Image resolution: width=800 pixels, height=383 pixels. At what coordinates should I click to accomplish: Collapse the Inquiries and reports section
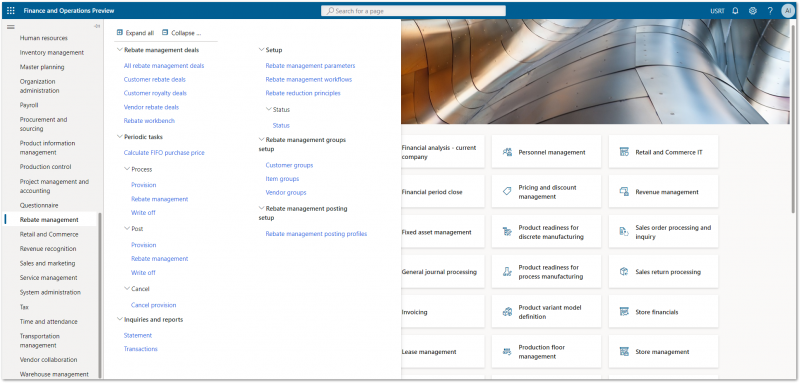(x=120, y=319)
